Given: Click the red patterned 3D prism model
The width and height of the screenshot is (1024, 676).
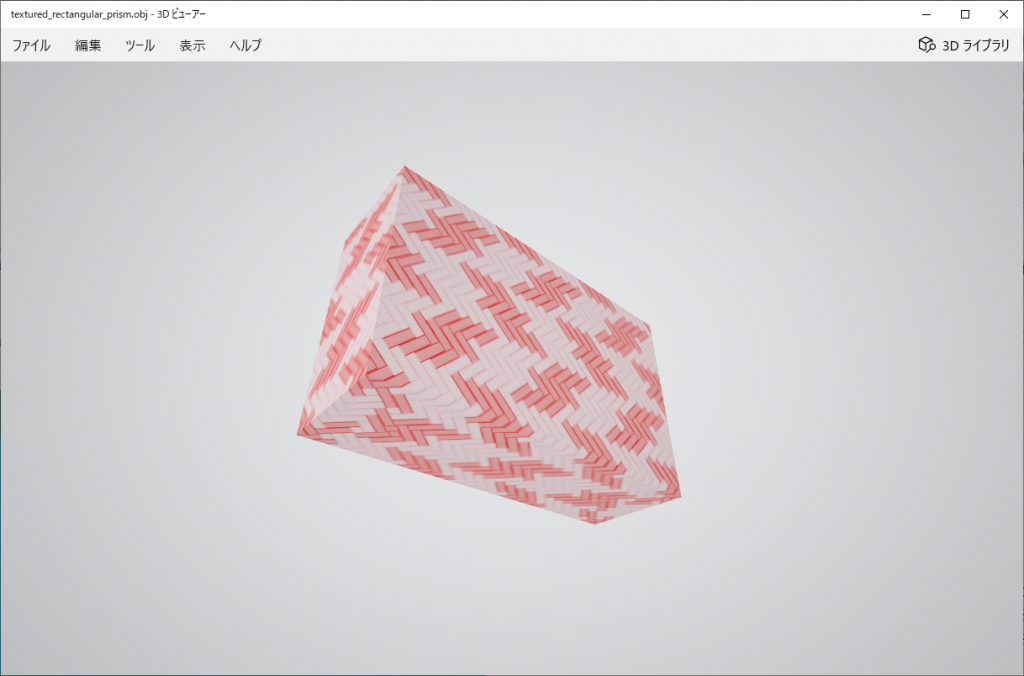Looking at the screenshot, I should click(489, 345).
